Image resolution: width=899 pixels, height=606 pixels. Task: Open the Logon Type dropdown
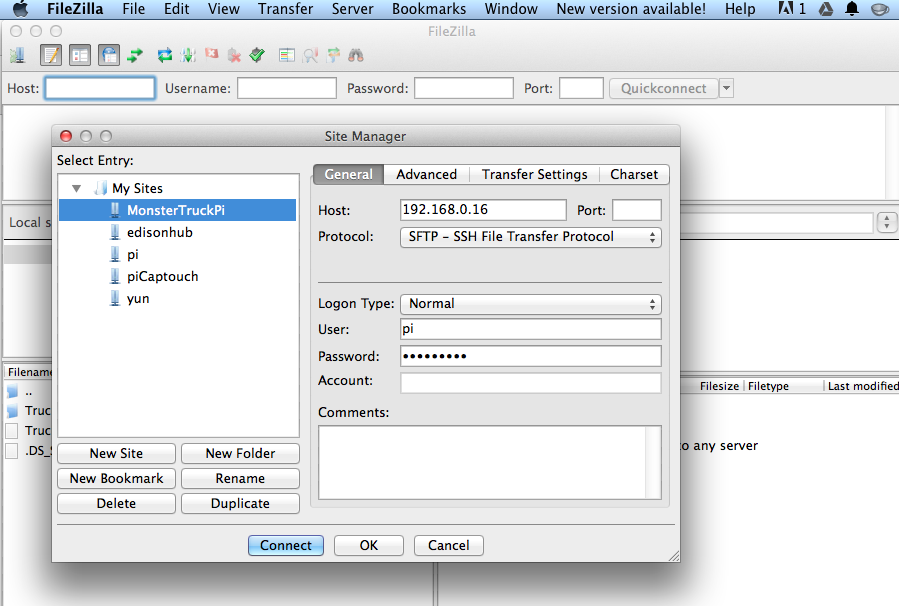point(530,304)
